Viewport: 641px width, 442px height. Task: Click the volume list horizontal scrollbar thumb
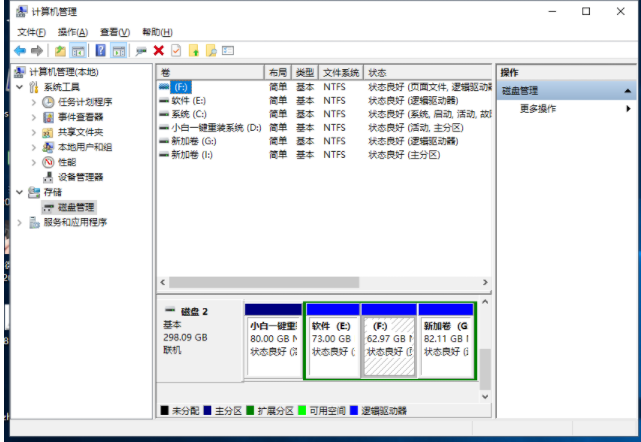[264, 283]
